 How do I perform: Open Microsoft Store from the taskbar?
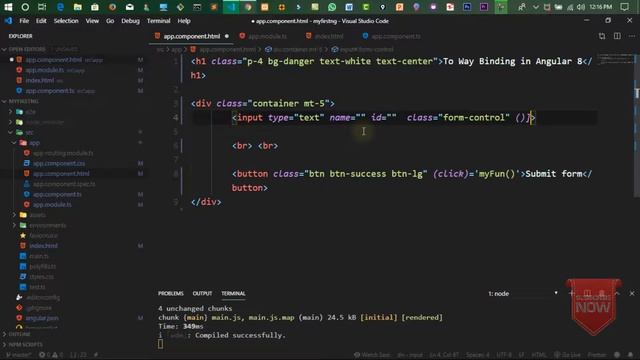tap(95, 7)
